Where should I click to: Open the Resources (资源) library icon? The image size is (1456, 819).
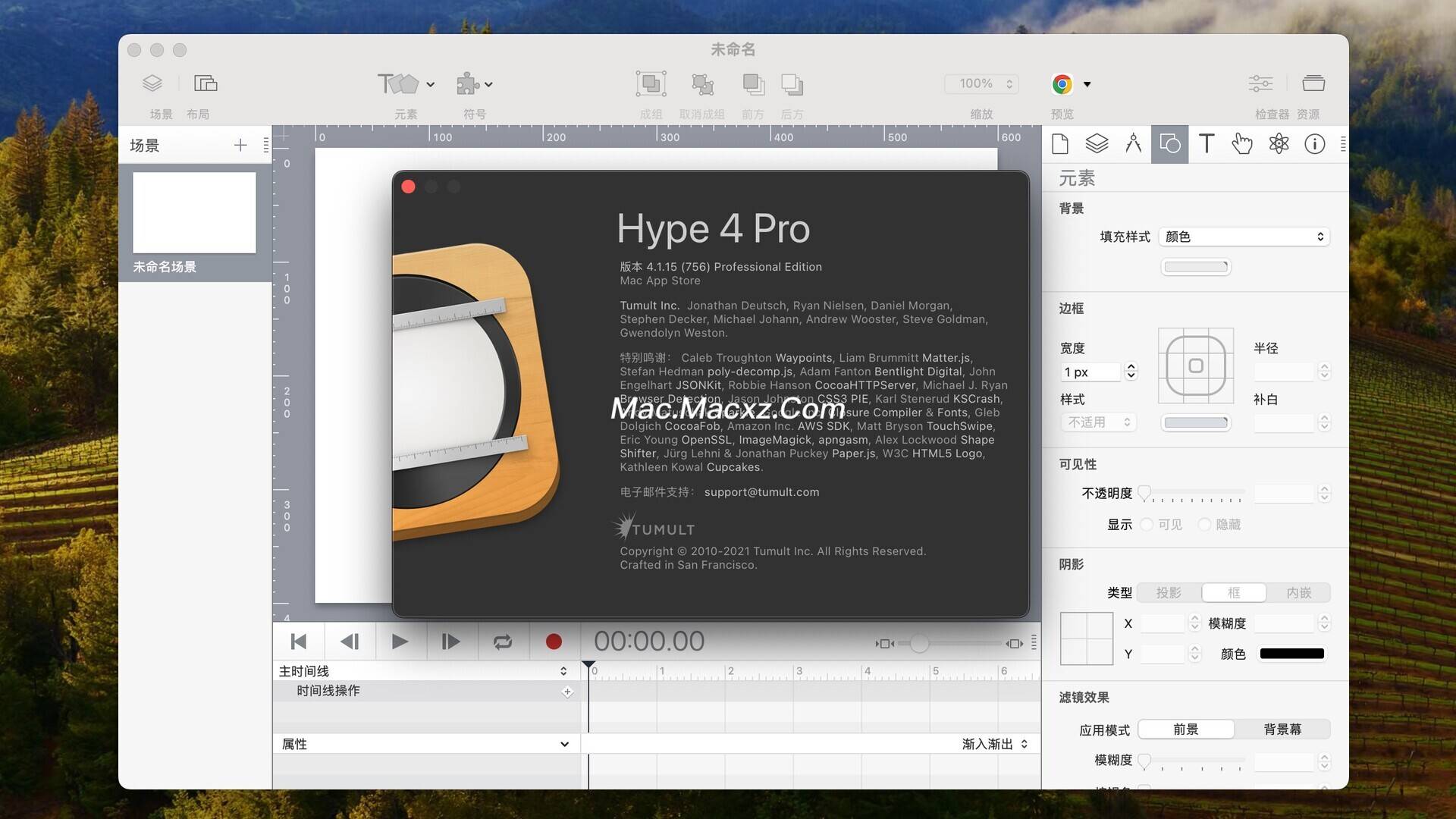coord(1313,83)
